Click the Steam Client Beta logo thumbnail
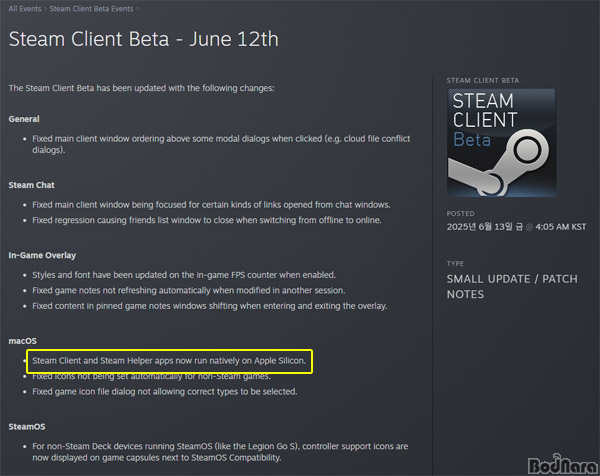The image size is (600, 476). pos(502,143)
